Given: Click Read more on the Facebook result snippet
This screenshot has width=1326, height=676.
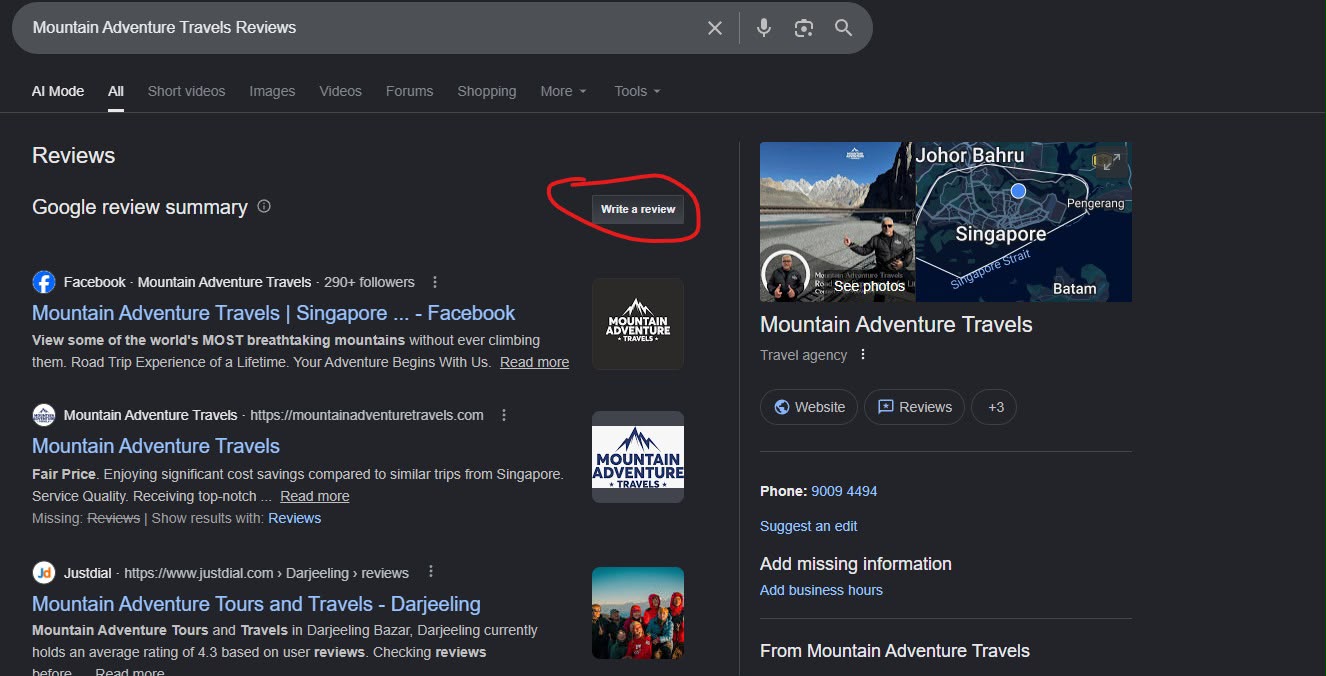Looking at the screenshot, I should 535,362.
